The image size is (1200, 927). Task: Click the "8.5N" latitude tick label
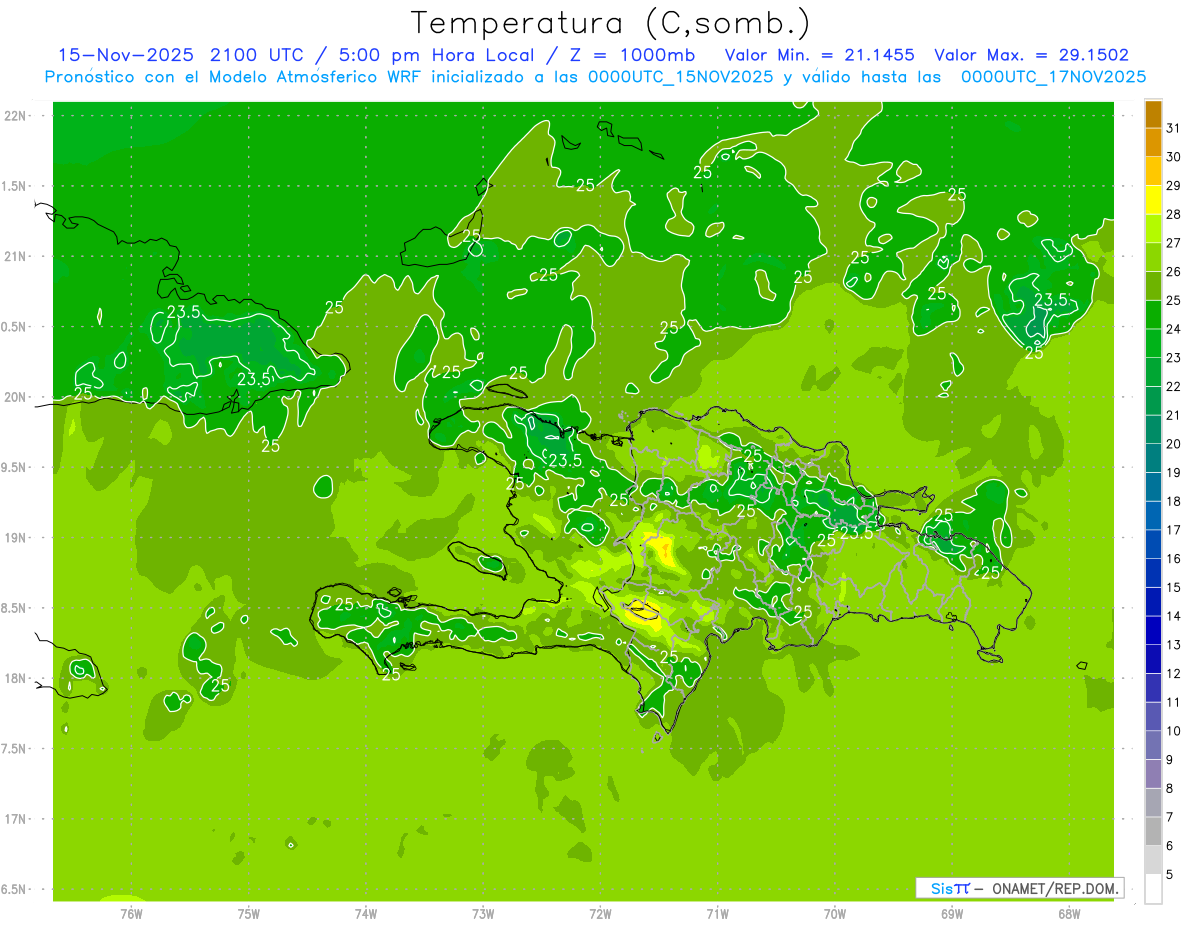point(15,608)
